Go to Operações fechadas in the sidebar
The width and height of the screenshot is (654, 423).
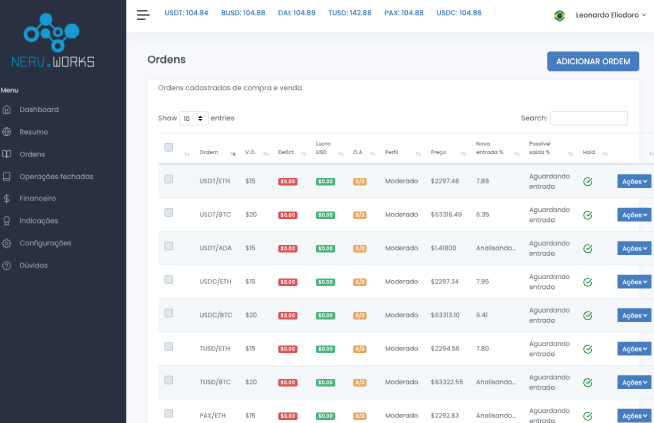56,176
